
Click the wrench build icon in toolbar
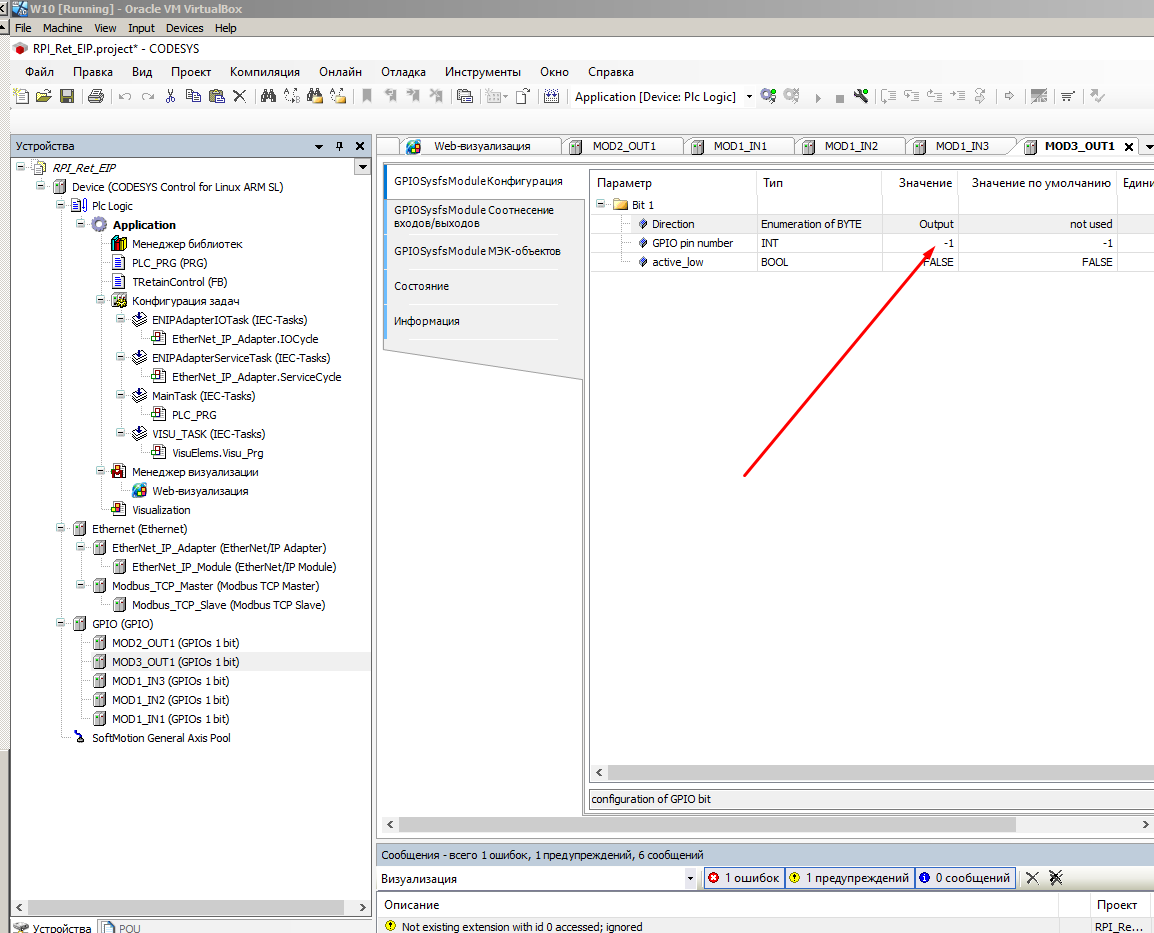coord(861,96)
